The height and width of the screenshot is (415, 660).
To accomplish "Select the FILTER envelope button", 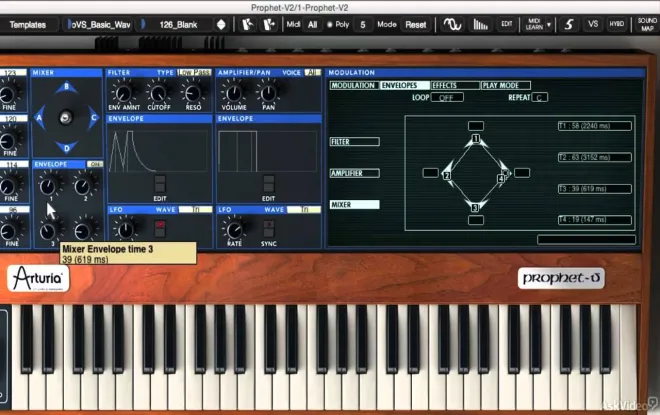I will [354, 142].
